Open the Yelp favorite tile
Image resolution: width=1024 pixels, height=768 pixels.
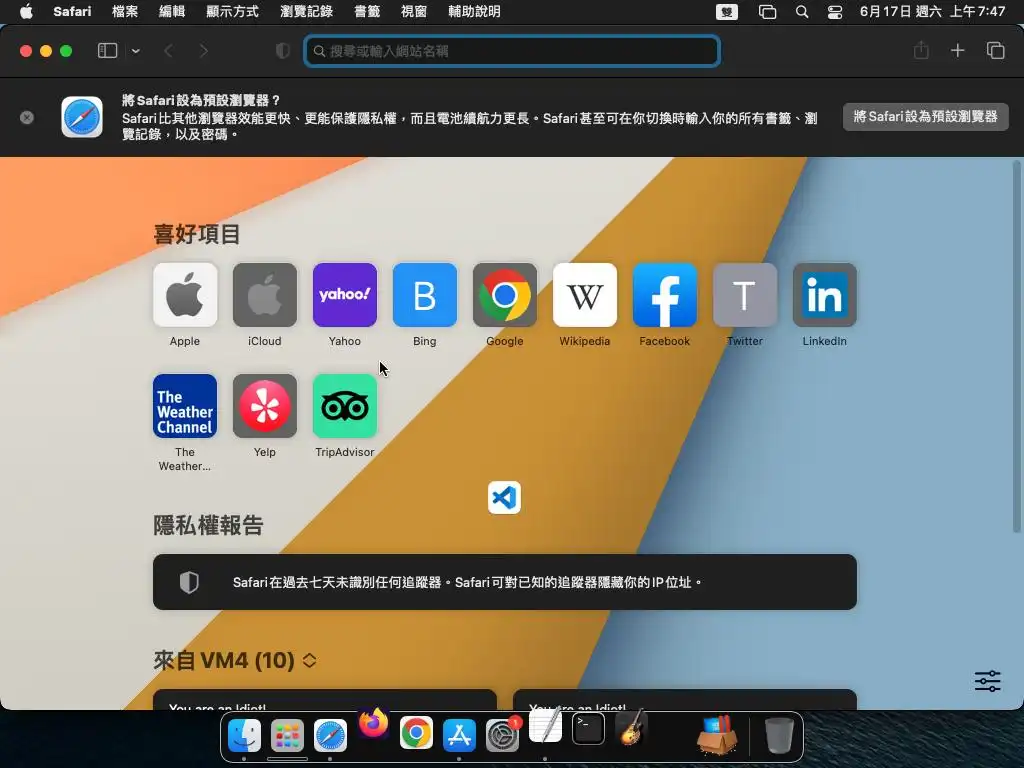(264, 406)
